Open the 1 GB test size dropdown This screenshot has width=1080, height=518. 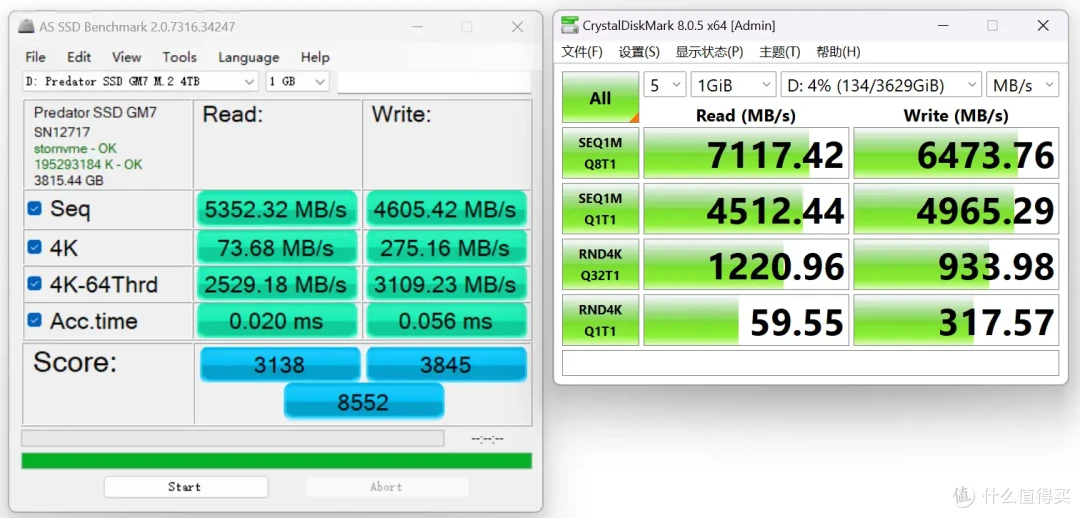pyautogui.click(x=298, y=81)
